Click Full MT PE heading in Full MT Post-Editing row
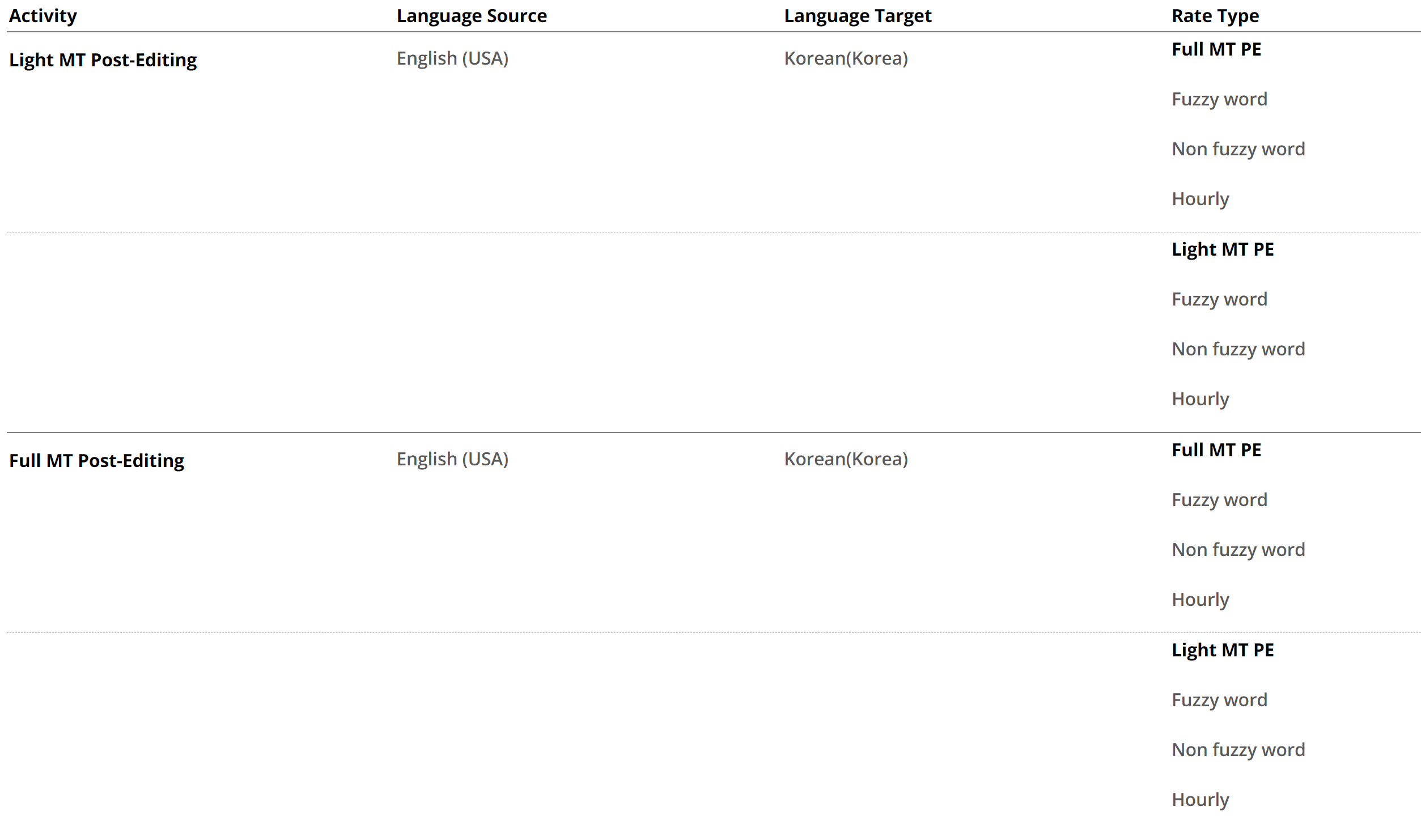 [x=1216, y=450]
